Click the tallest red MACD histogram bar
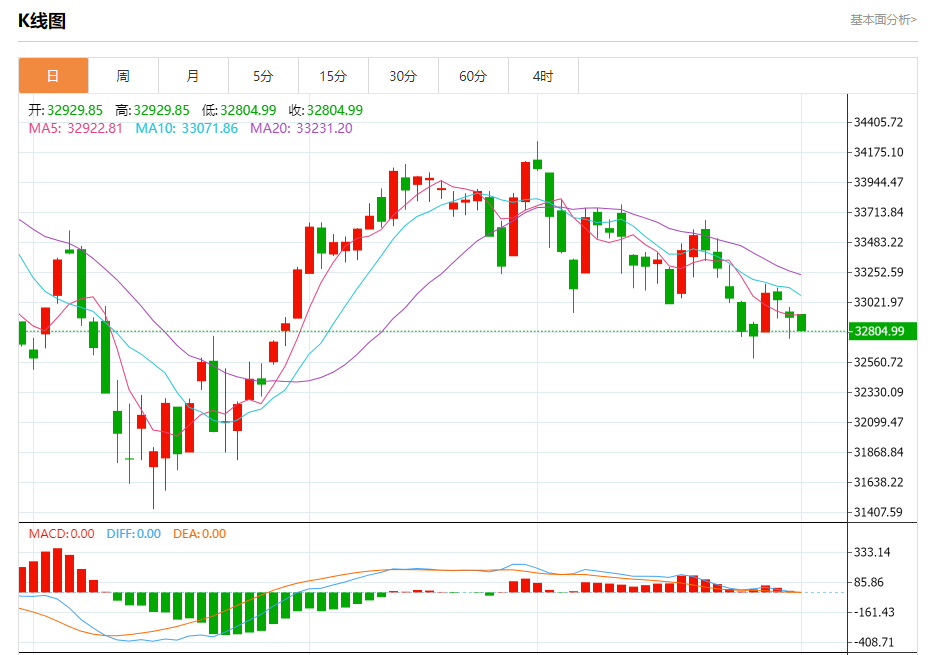This screenshot has height=655, width=932. [x=58, y=570]
